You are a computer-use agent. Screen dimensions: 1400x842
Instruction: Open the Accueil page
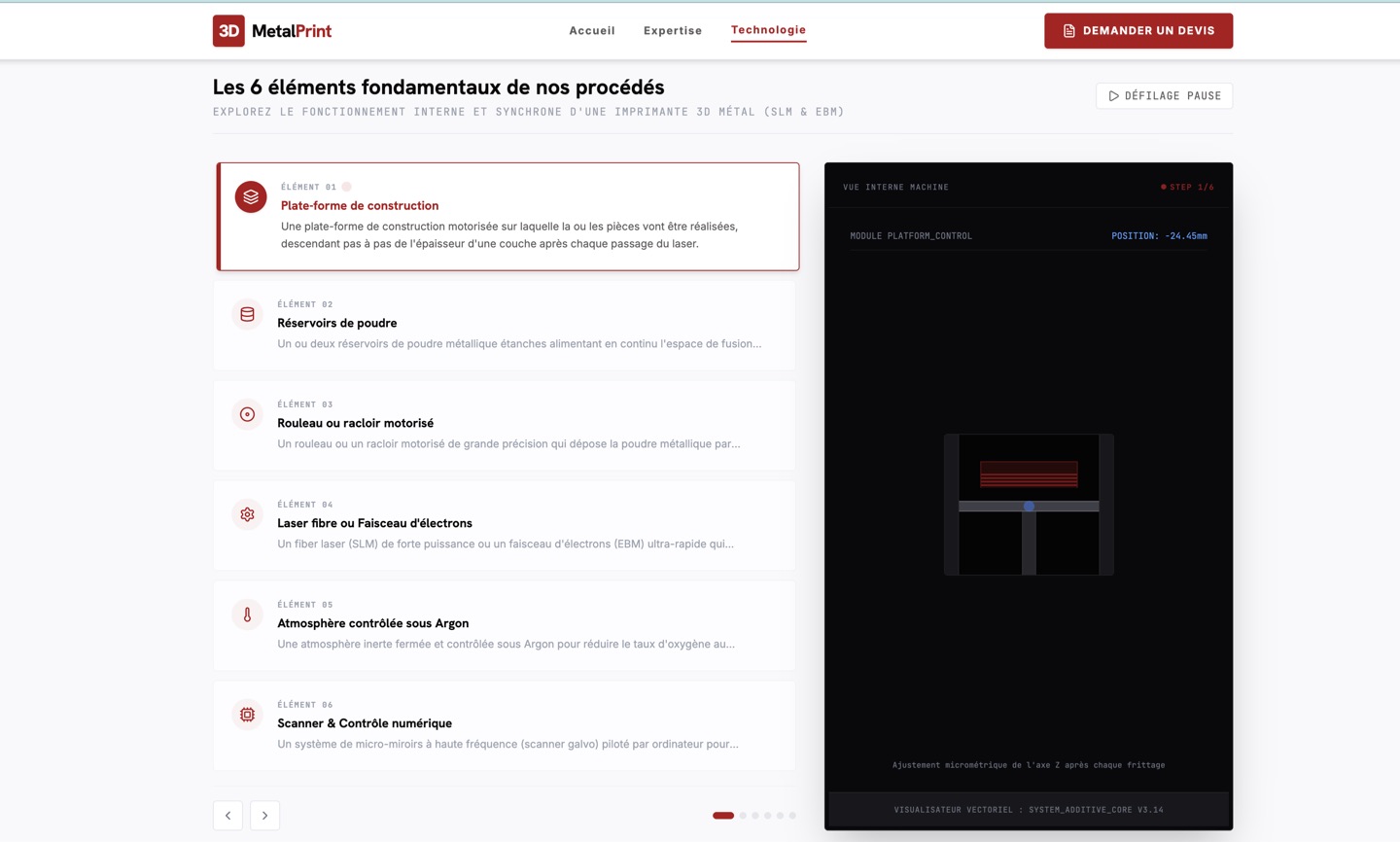[x=592, y=30]
